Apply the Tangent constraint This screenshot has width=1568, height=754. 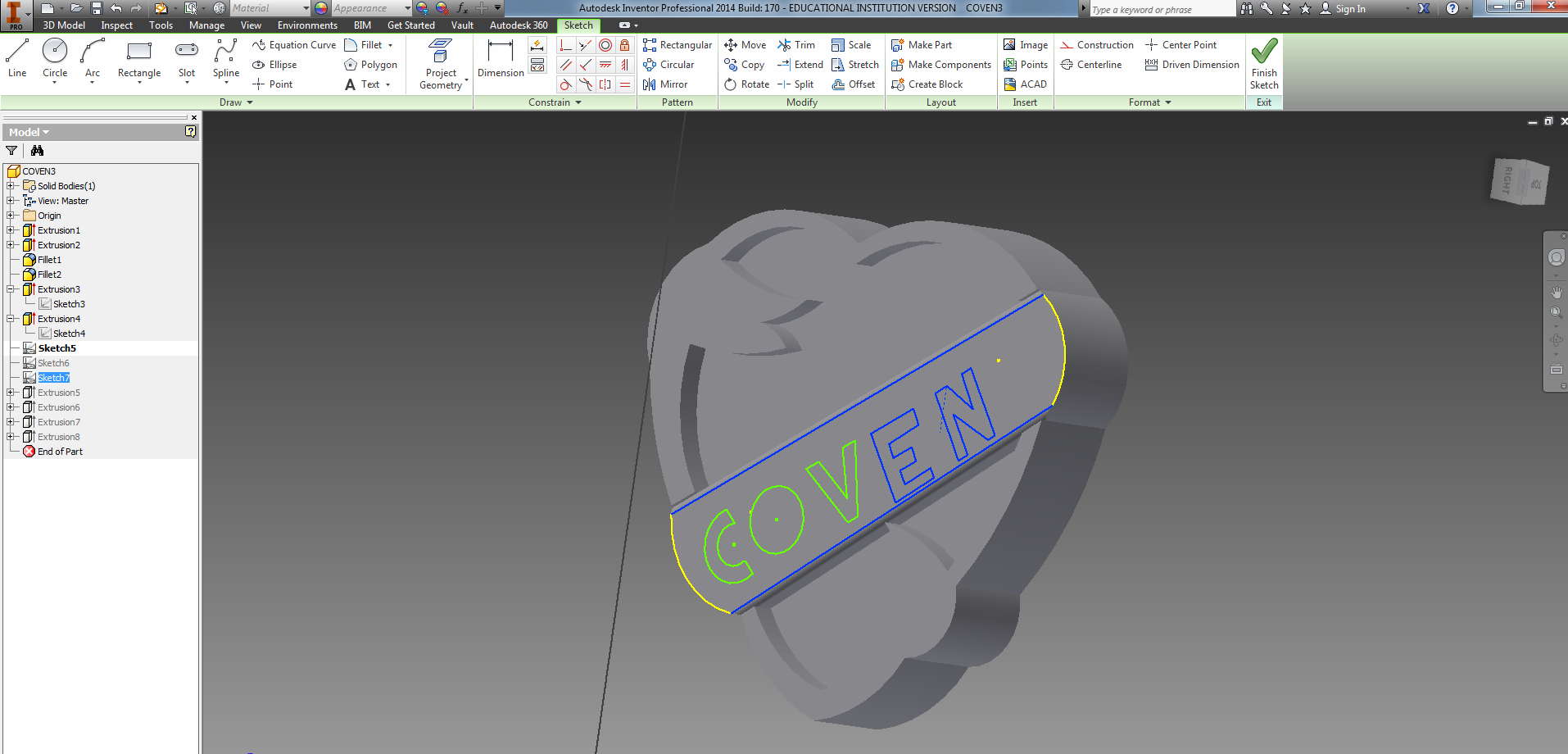566,84
